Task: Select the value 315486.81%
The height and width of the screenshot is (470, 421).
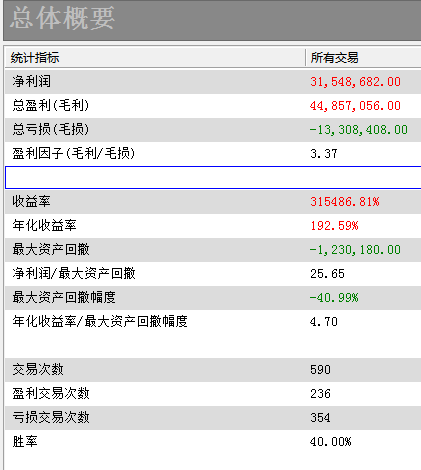Action: [x=345, y=202]
